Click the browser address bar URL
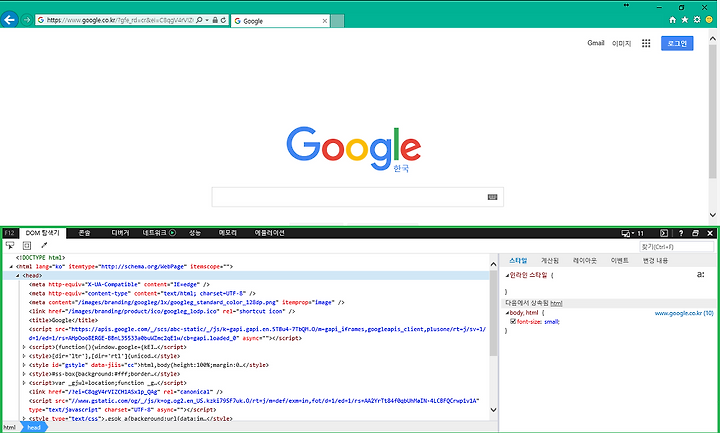Viewport: 720px width, 433px height. click(x=120, y=20)
